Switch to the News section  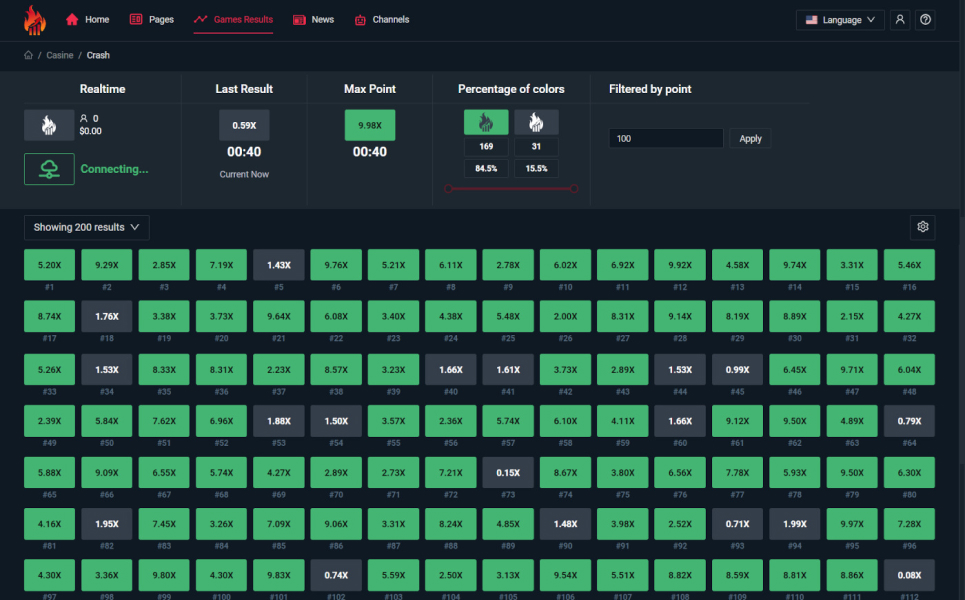tap(314, 20)
